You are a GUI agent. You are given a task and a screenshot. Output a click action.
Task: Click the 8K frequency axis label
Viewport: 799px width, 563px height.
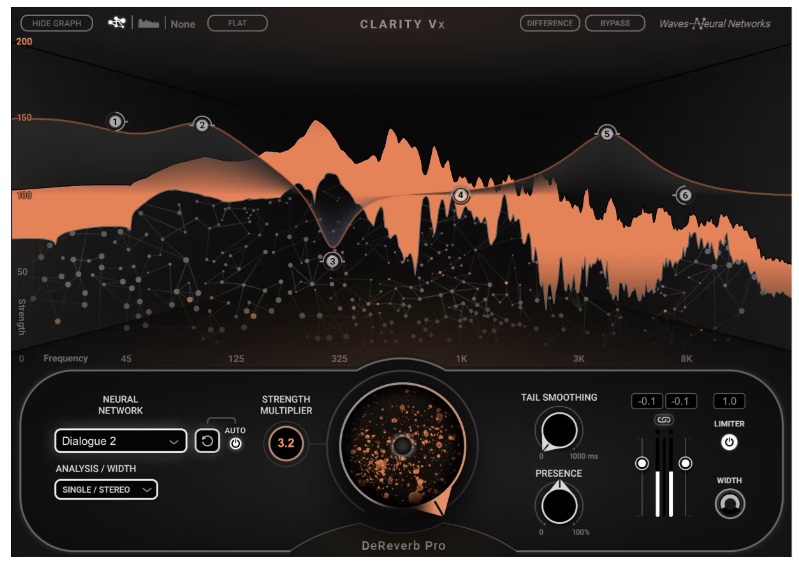point(686,359)
